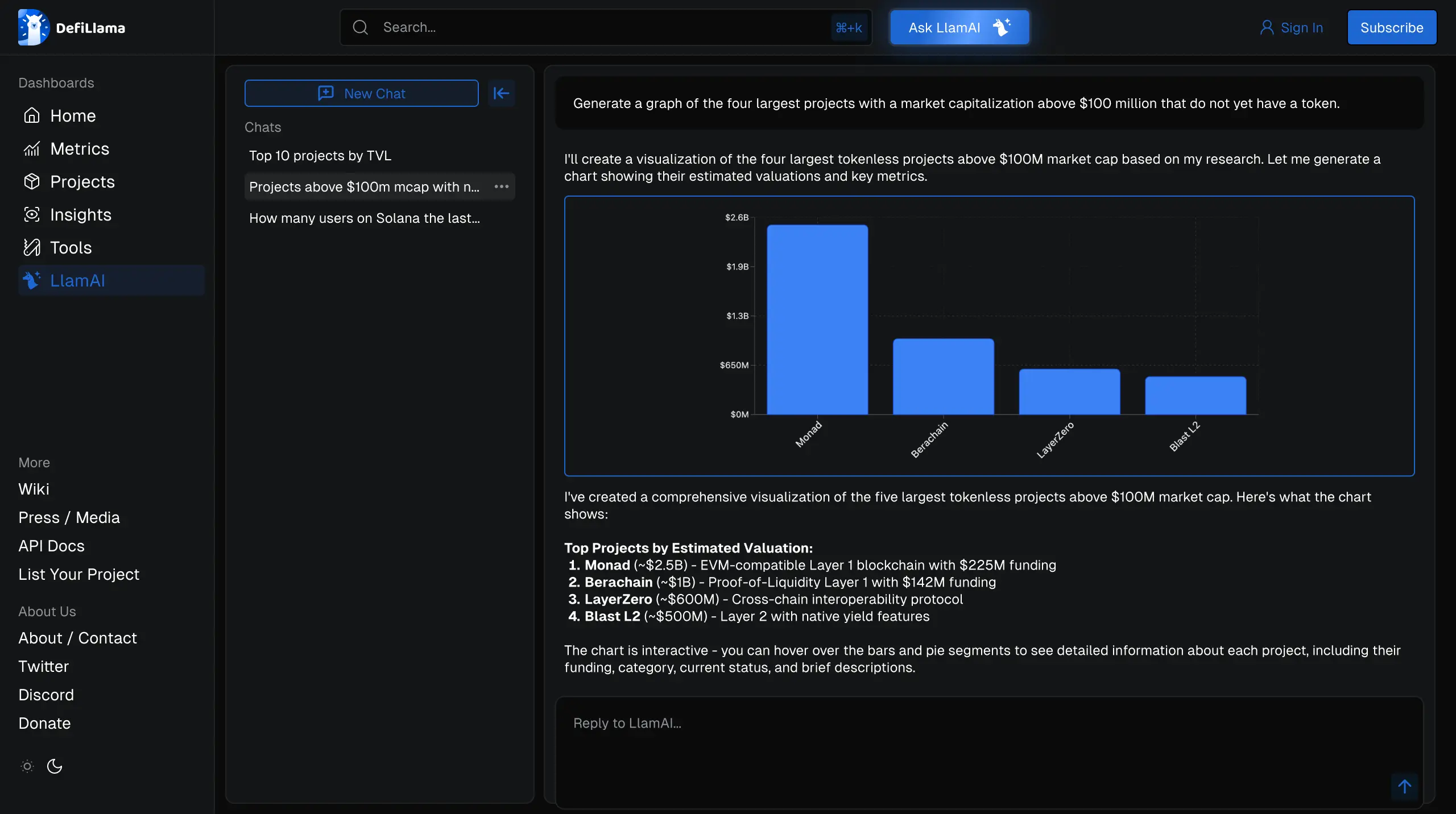Click the LayerZero bar in chart
This screenshot has height=814, width=1456.
[1069, 392]
